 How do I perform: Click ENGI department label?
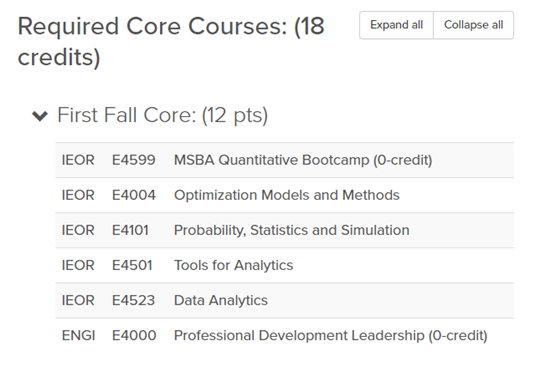(x=78, y=335)
